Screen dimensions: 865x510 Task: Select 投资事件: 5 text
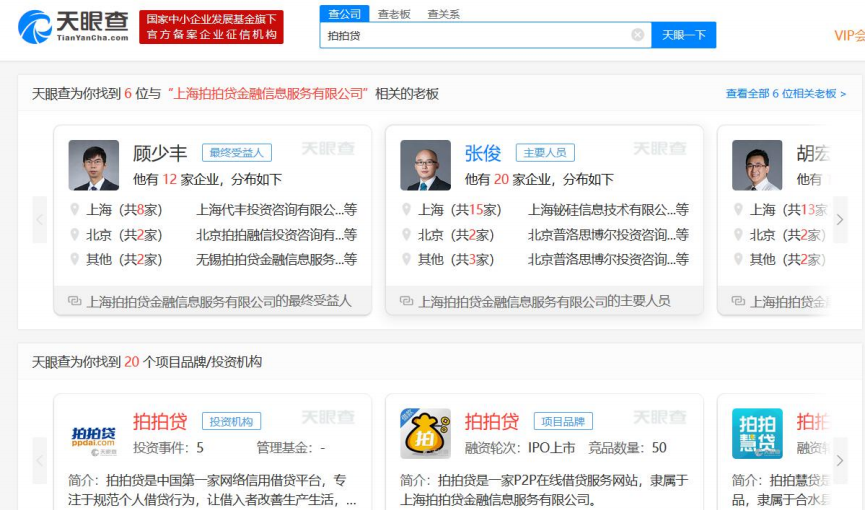pos(168,448)
